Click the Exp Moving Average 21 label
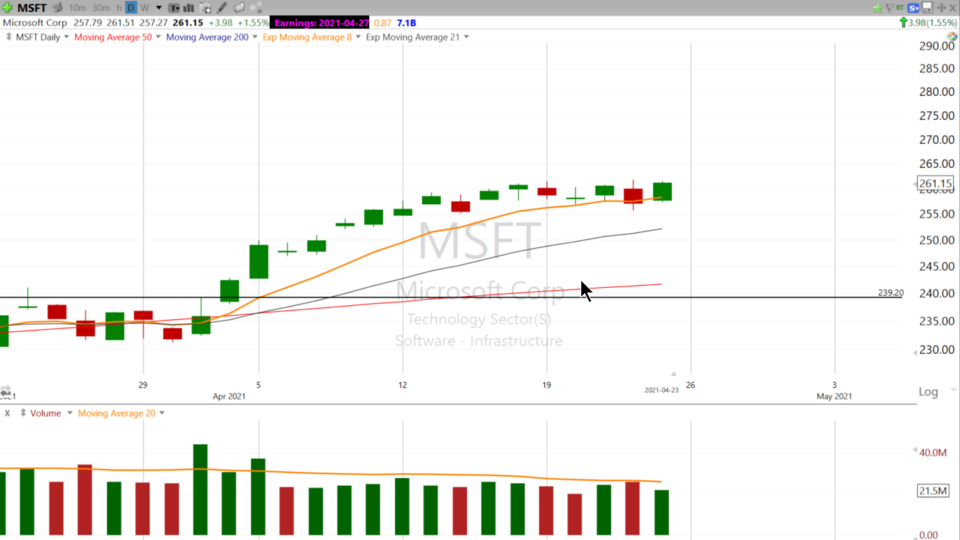The height and width of the screenshot is (540, 960). (413, 37)
